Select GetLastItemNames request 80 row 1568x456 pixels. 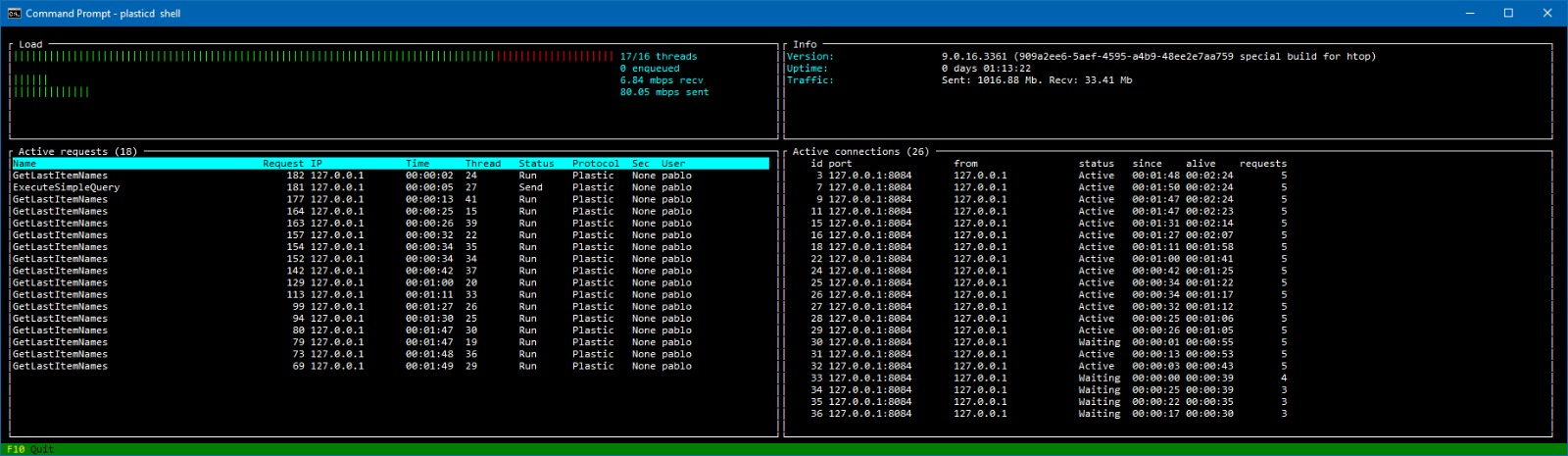pyautogui.click(x=390, y=330)
